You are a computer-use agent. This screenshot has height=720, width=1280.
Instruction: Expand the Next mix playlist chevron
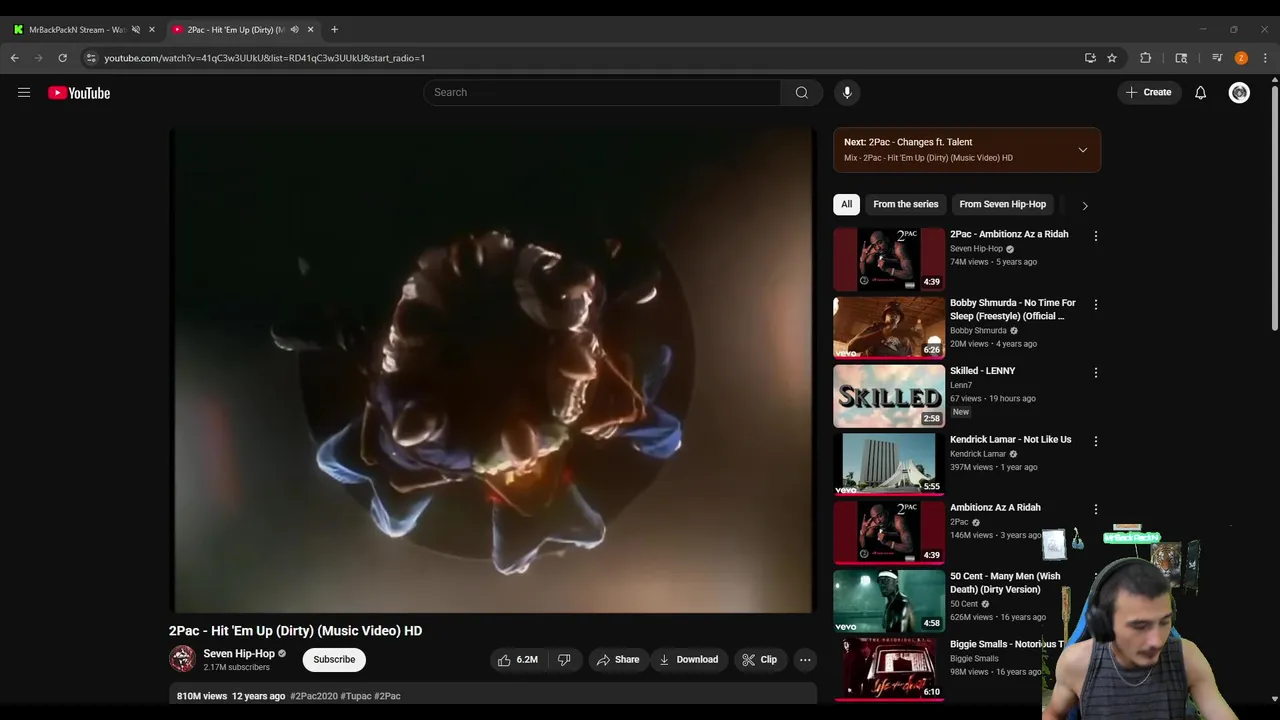[1083, 150]
